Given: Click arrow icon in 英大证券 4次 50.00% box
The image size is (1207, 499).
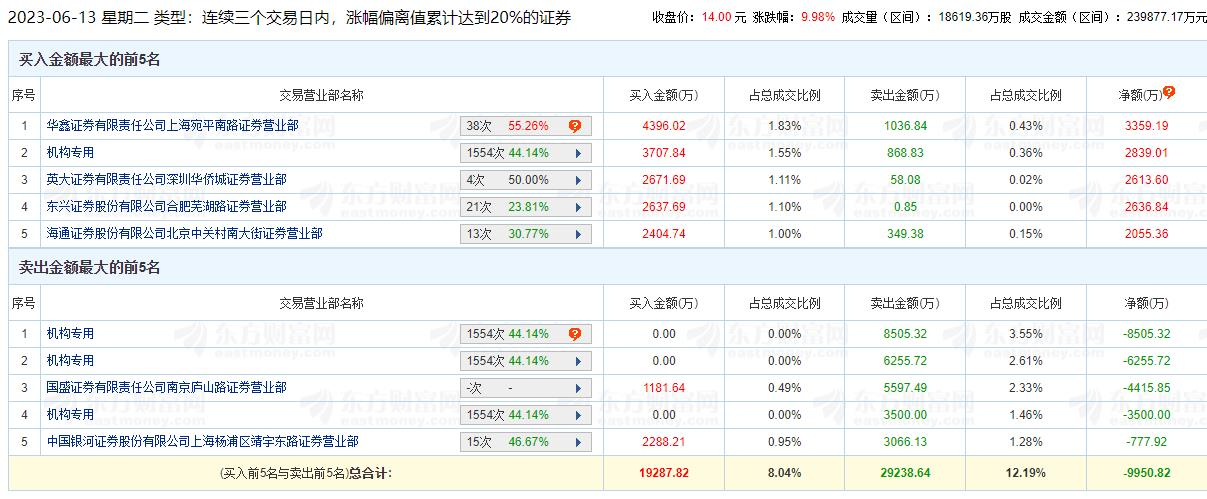Looking at the screenshot, I should 578,181.
